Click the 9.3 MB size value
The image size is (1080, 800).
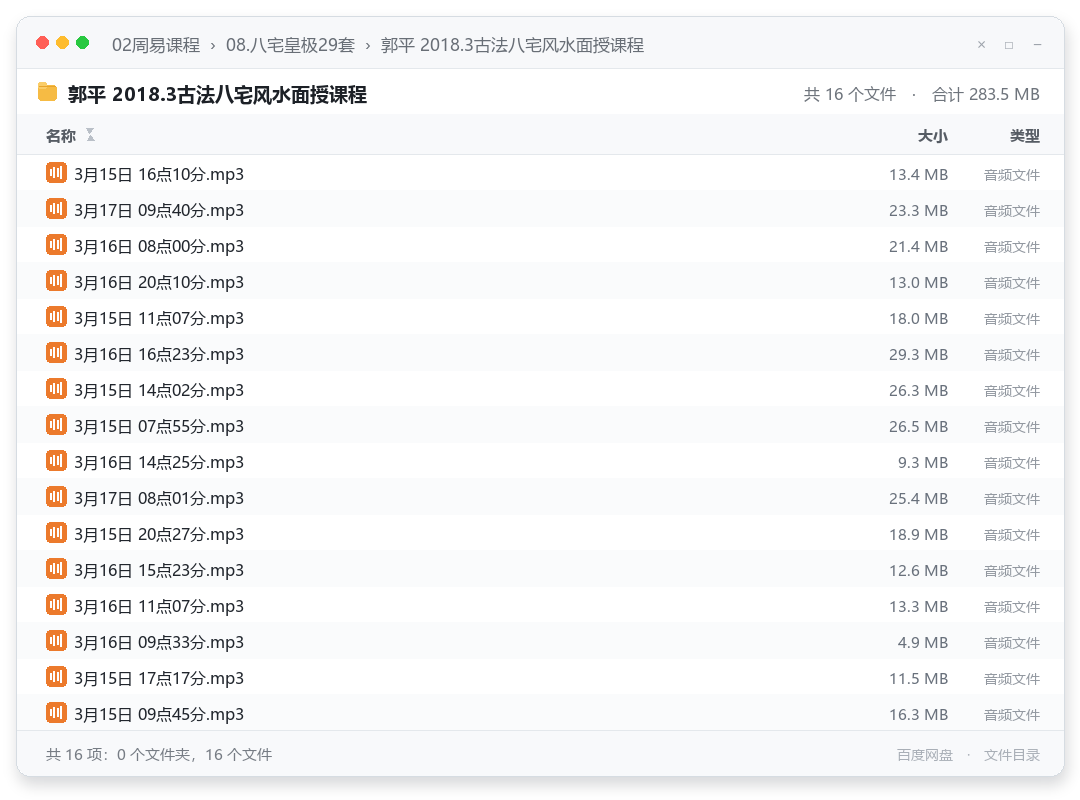click(x=923, y=463)
